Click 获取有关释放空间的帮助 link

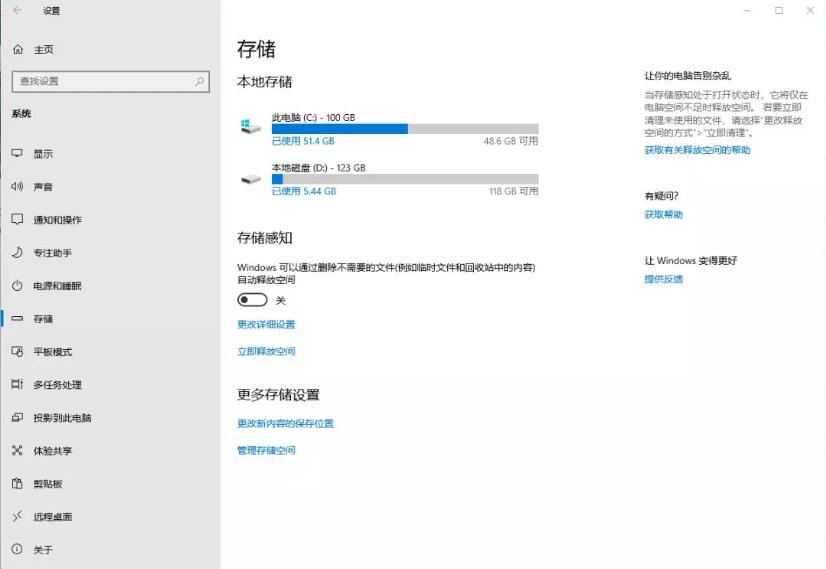697,150
